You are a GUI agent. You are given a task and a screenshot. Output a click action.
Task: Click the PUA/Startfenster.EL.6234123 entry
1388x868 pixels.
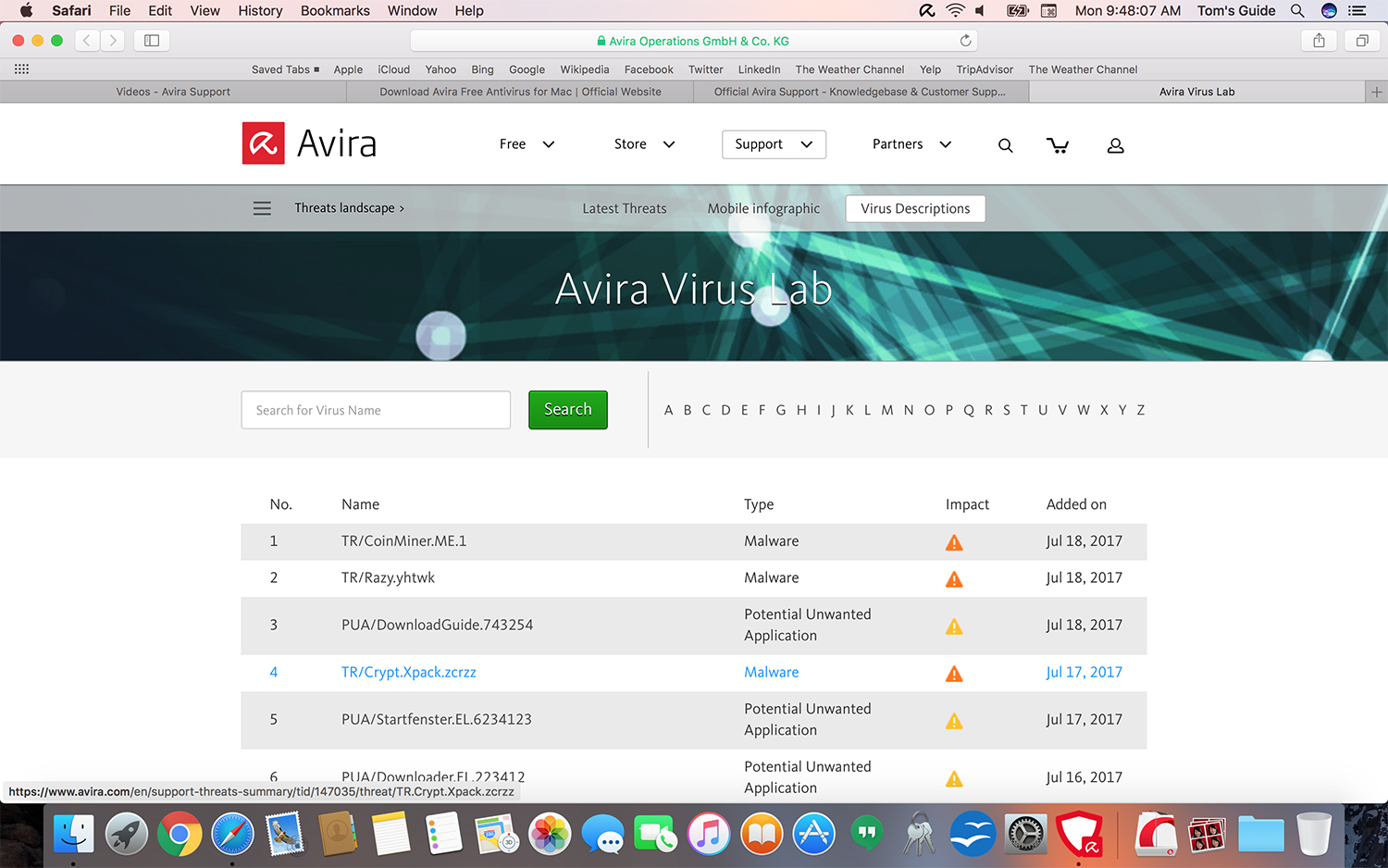pyautogui.click(x=437, y=719)
